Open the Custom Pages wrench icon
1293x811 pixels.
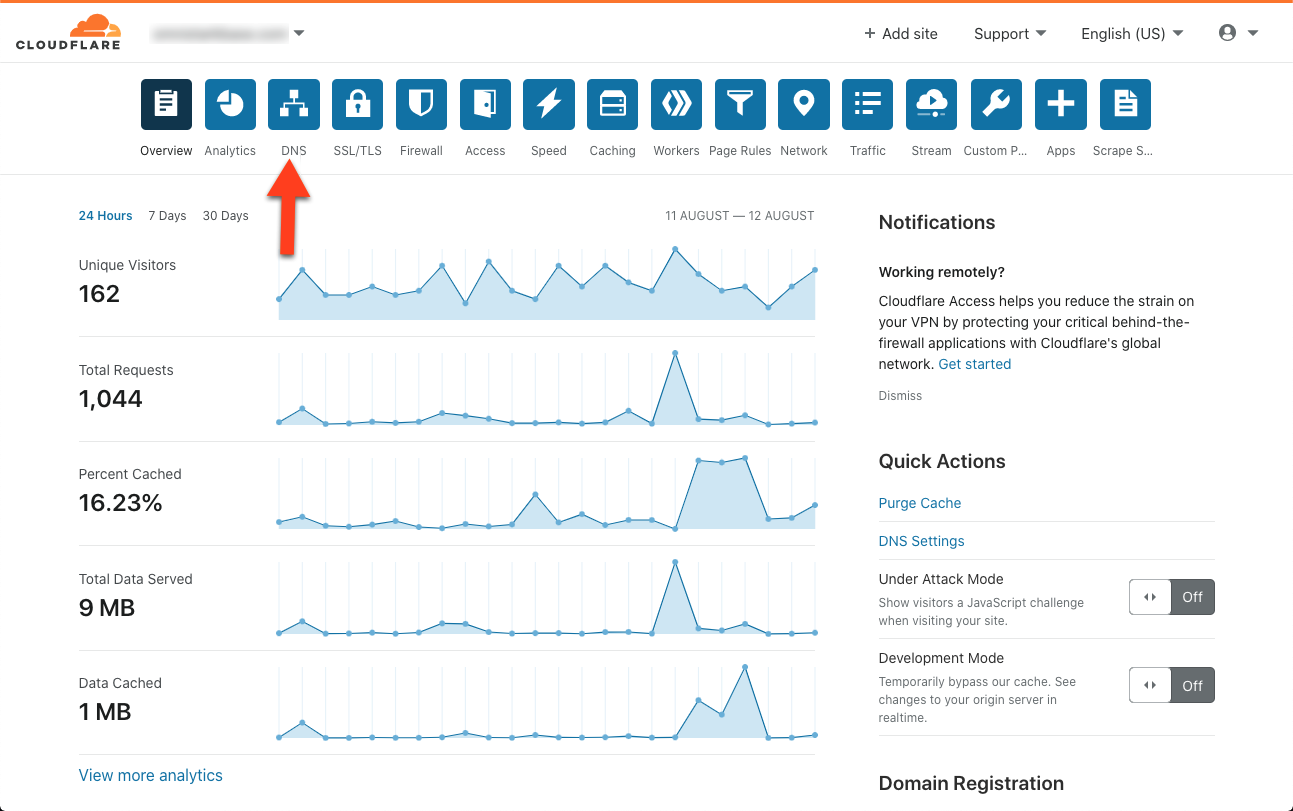point(996,105)
